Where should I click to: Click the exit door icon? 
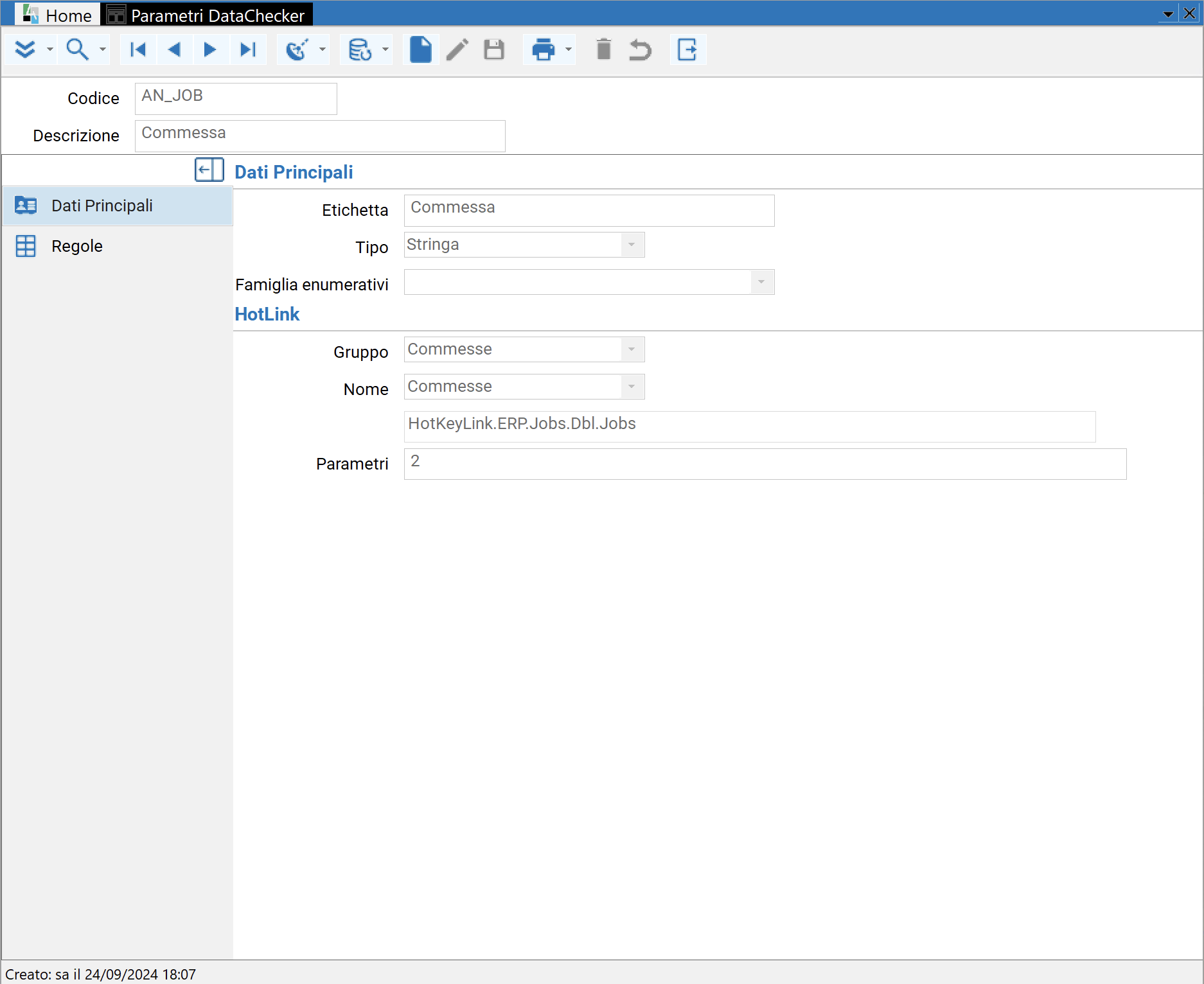(687, 49)
